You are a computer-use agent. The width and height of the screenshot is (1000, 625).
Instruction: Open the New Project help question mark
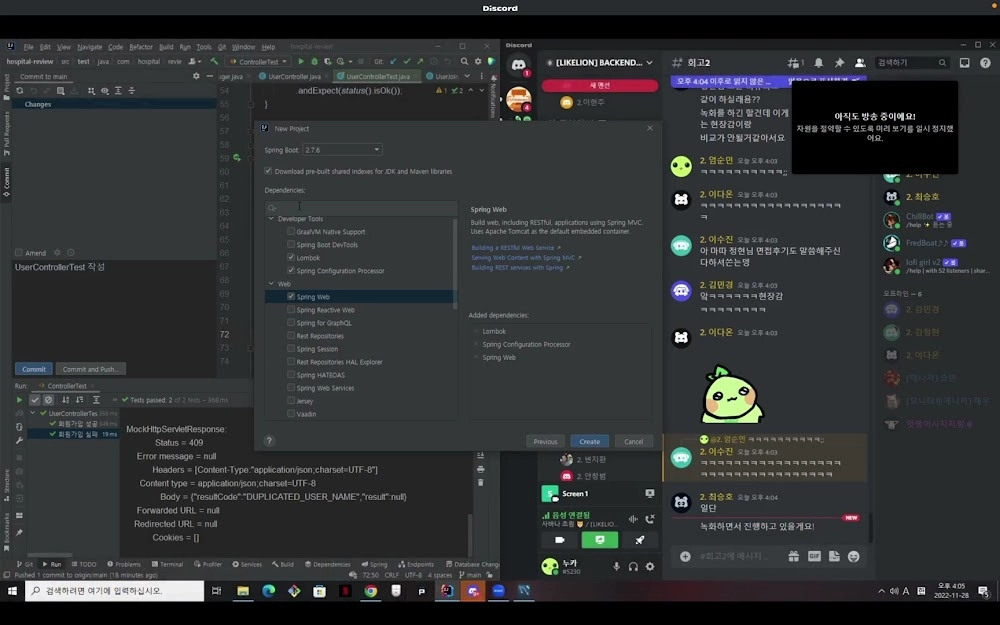(x=269, y=441)
